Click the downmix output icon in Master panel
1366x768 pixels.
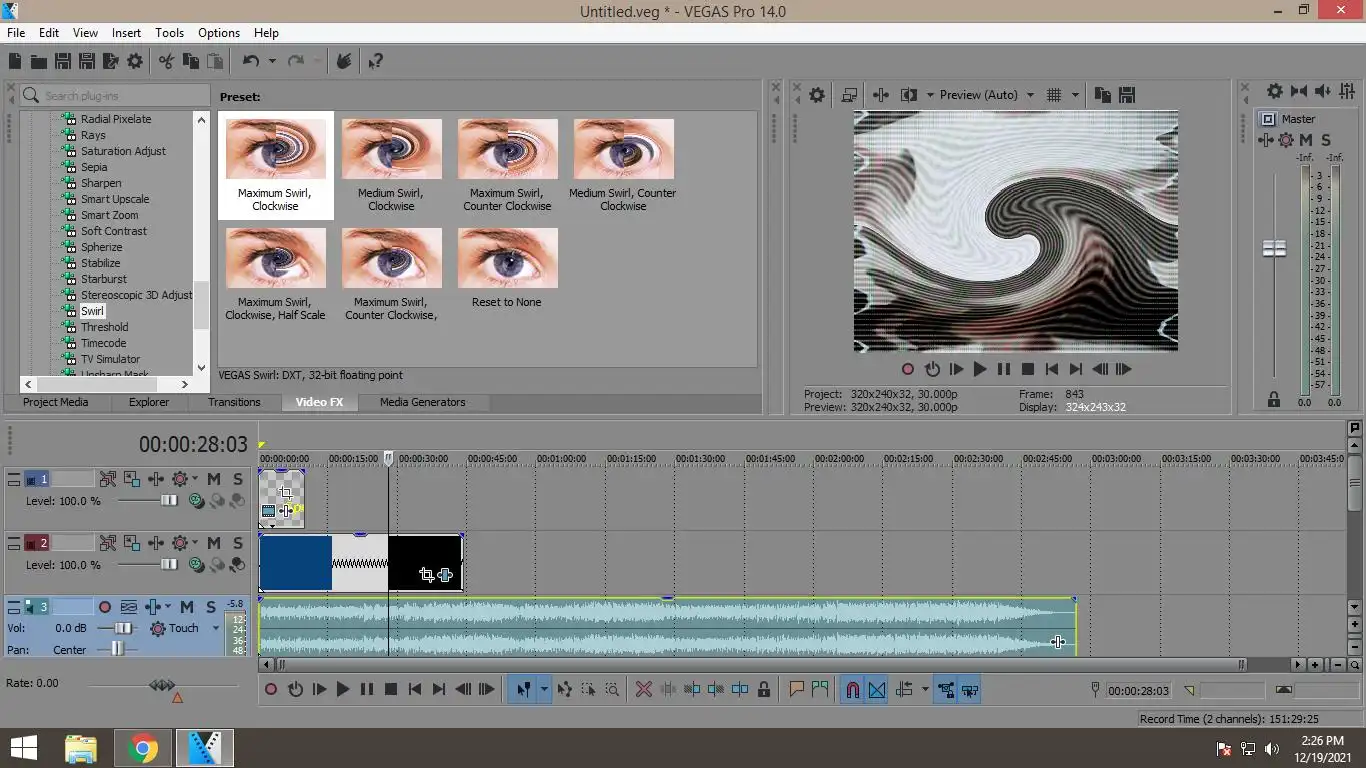tap(1299, 91)
